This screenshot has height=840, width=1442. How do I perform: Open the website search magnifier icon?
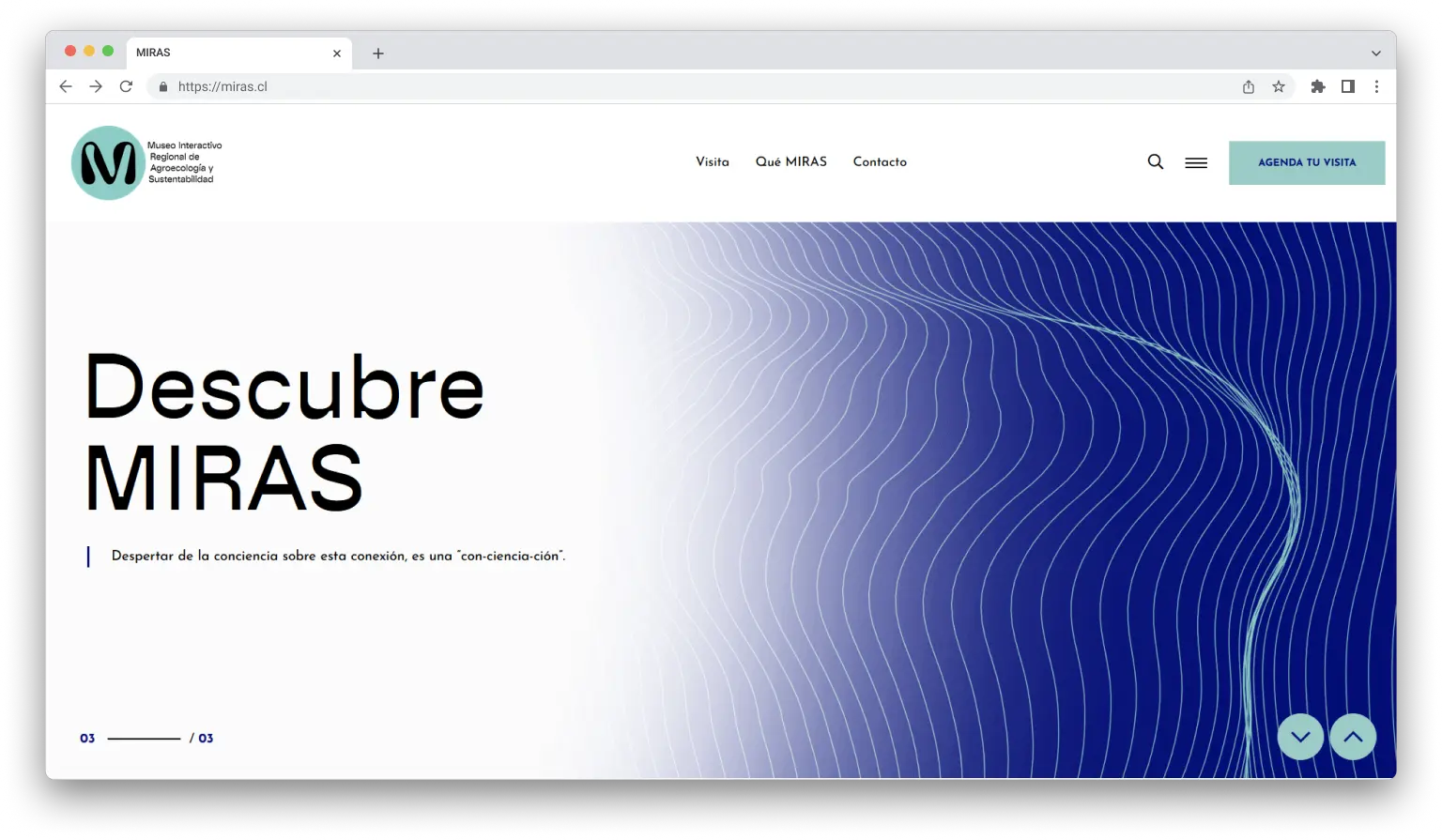point(1155,162)
